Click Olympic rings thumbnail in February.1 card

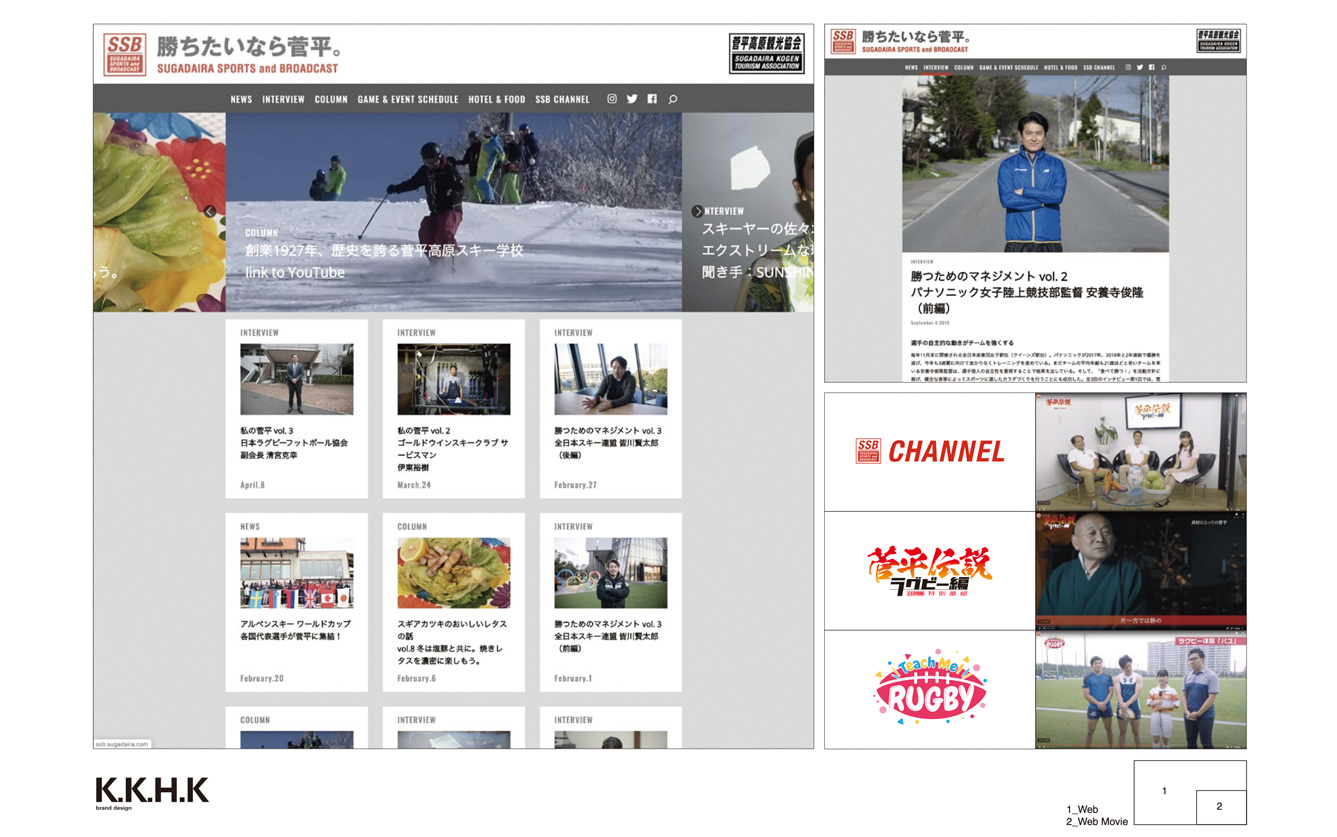(611, 573)
